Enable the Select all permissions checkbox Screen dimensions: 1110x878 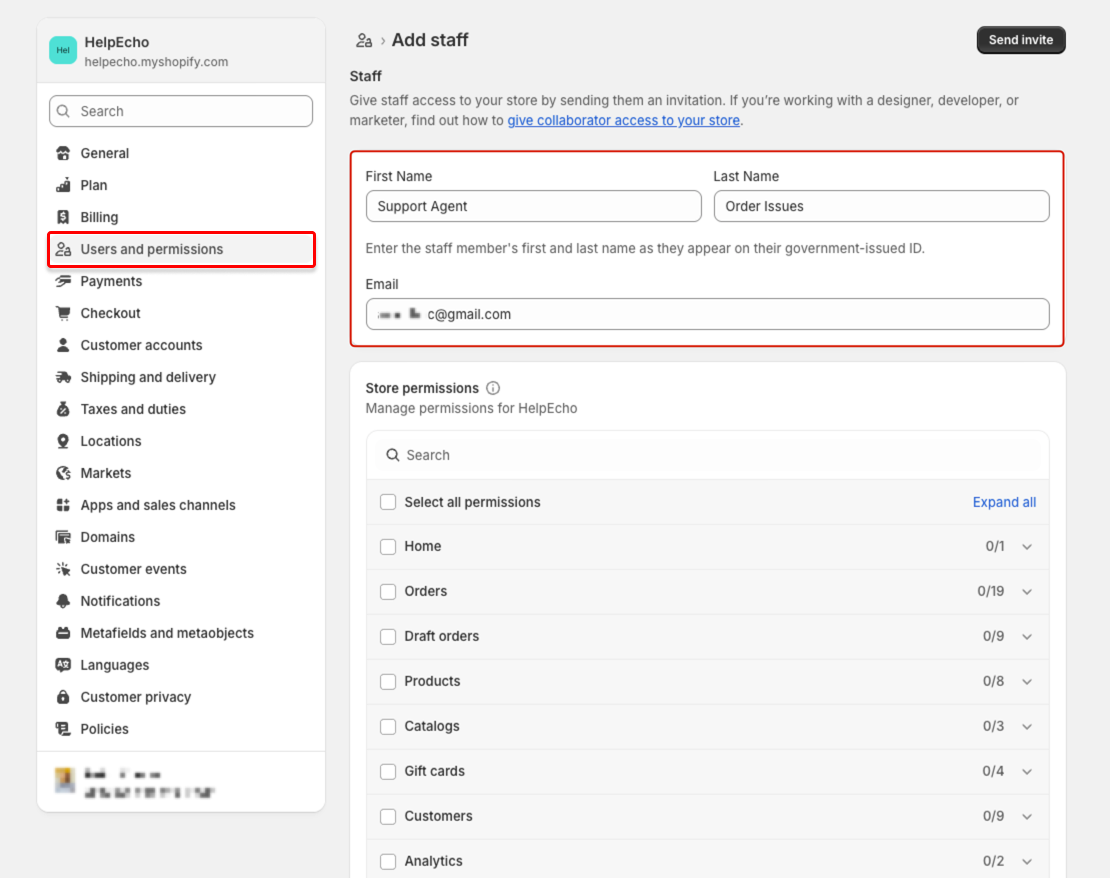click(388, 502)
